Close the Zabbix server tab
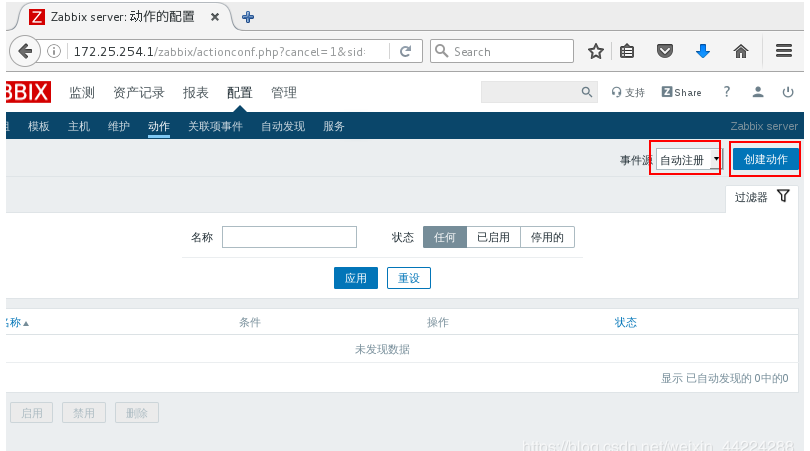 pyautogui.click(x=215, y=17)
